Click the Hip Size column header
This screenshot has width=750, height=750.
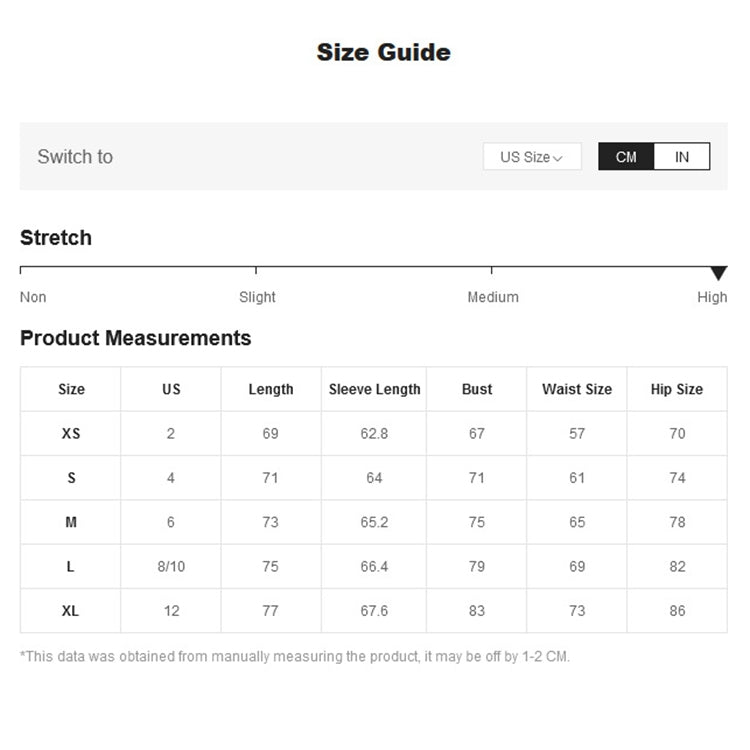tap(677, 389)
